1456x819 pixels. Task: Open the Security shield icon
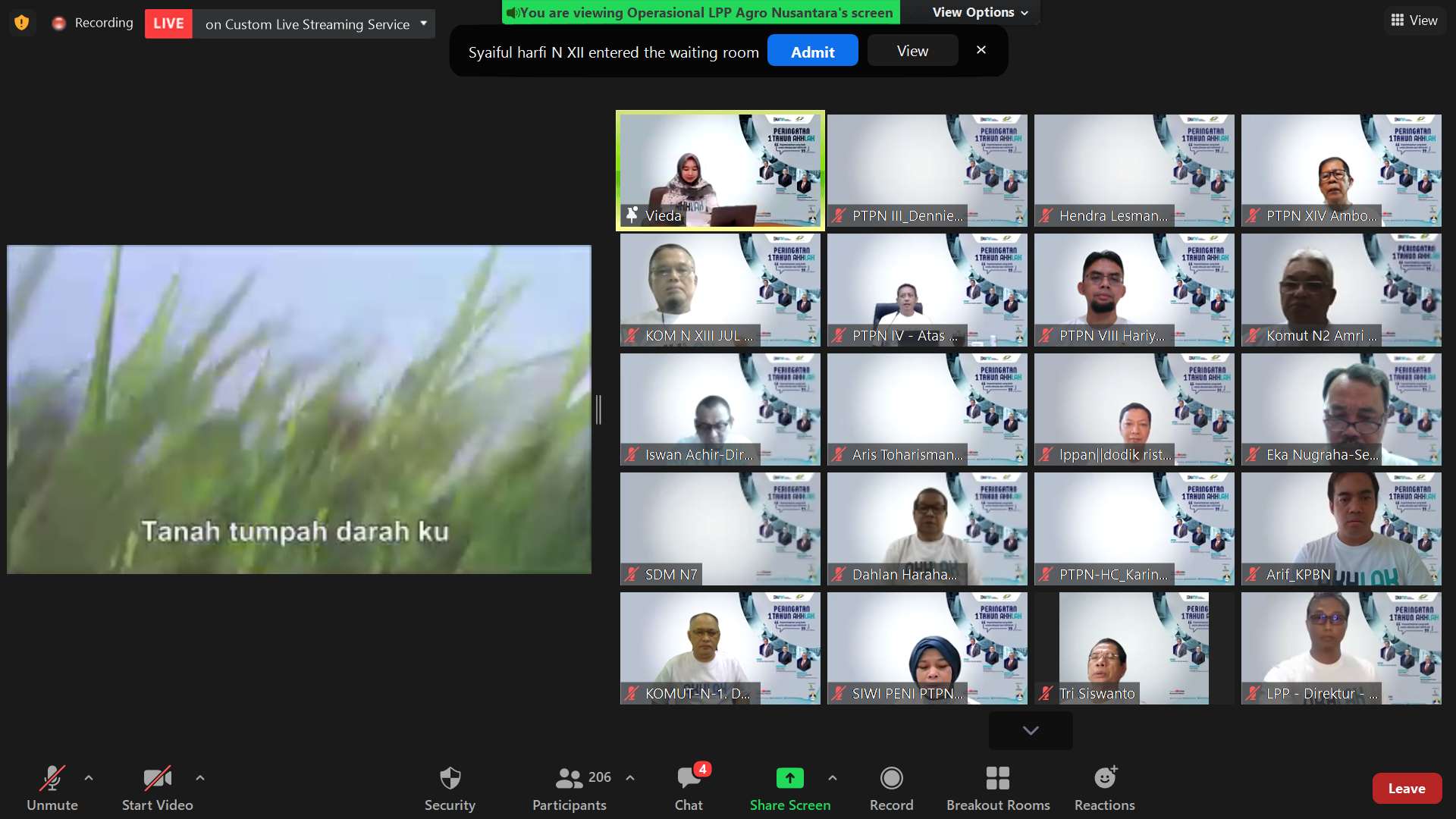[450, 778]
